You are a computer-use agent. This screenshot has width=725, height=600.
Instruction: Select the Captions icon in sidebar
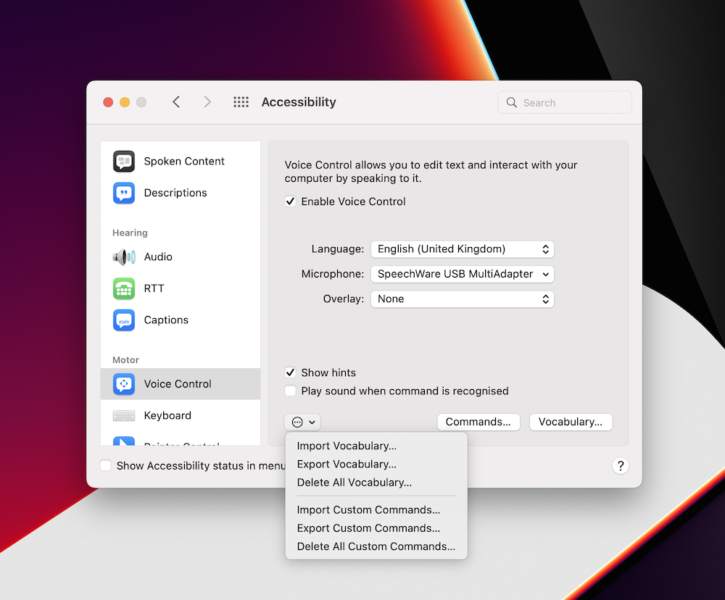[x=124, y=320]
